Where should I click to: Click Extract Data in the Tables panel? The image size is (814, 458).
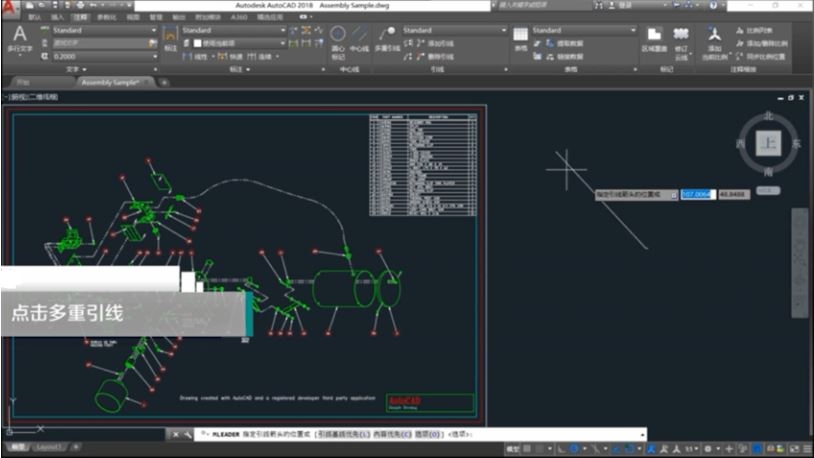(565, 43)
